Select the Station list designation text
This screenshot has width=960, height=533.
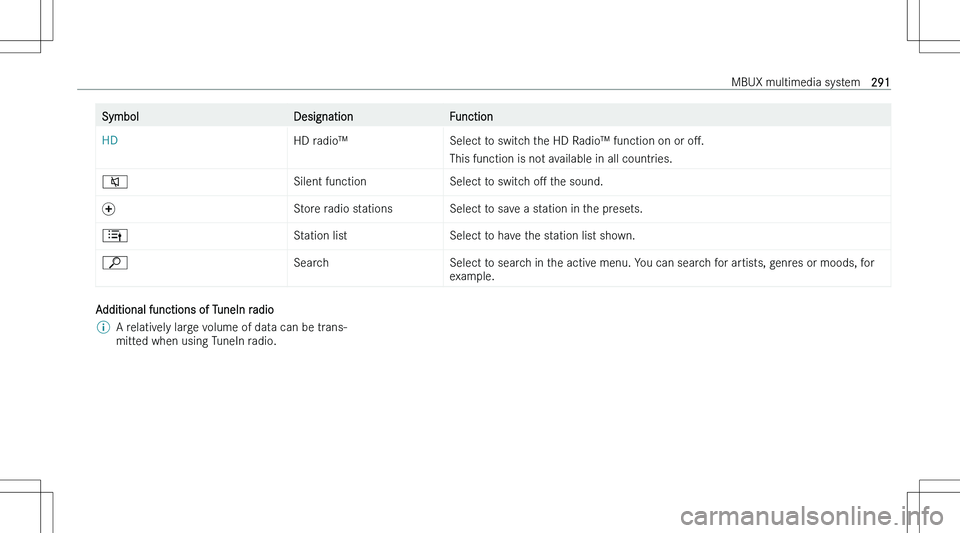320,236
